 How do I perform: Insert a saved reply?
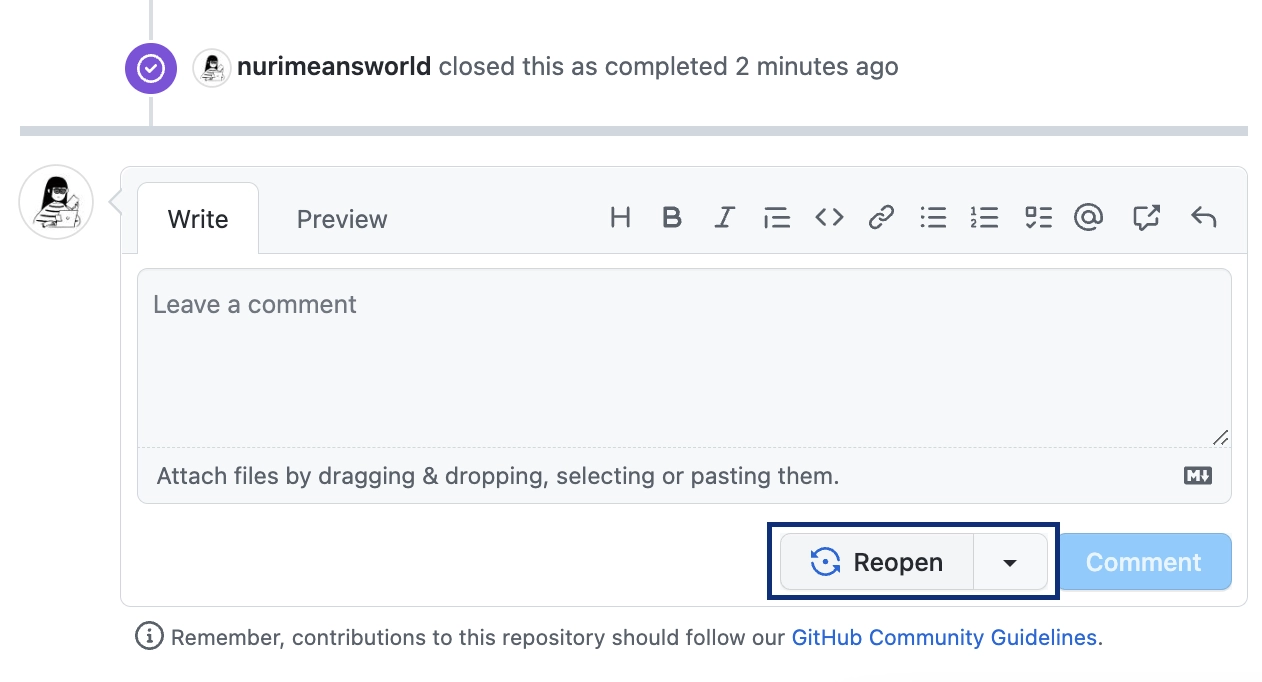(1203, 217)
